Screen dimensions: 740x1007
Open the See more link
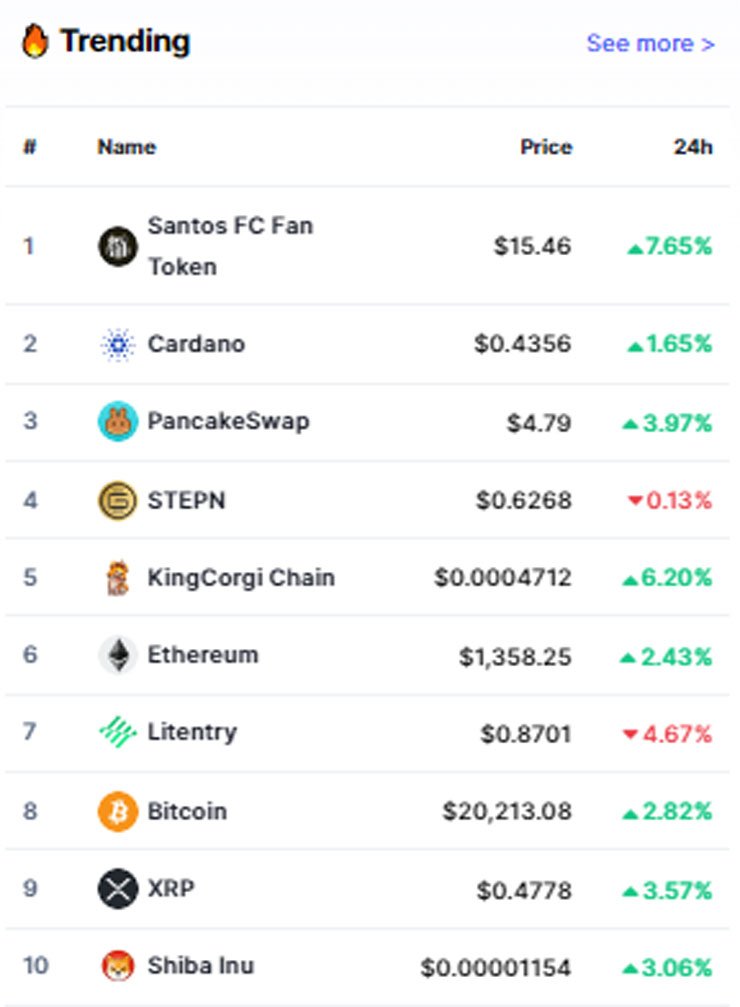(x=650, y=43)
